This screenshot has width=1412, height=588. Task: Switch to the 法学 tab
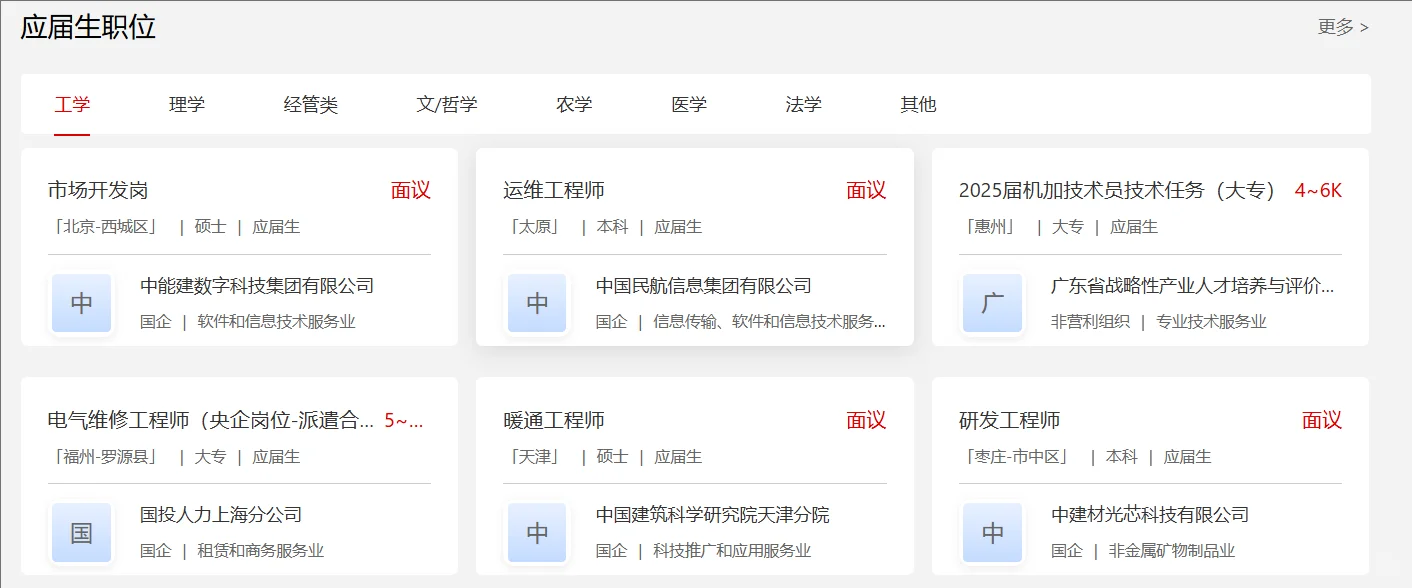(x=804, y=104)
